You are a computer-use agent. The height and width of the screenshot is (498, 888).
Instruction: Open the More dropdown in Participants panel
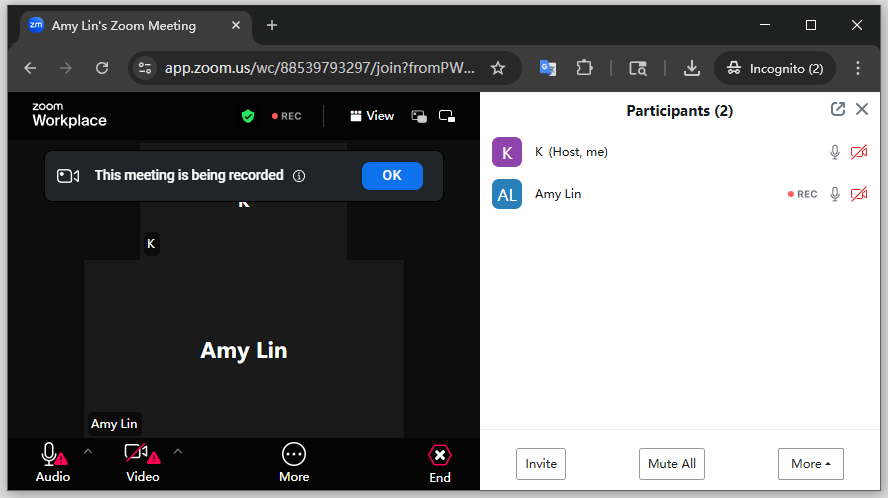coord(810,464)
